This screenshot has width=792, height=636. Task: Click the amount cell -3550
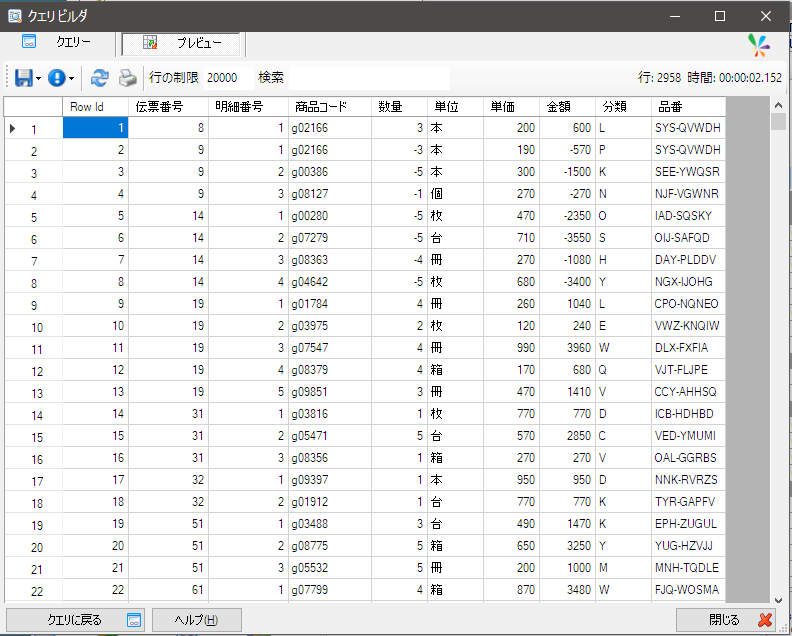(x=567, y=238)
